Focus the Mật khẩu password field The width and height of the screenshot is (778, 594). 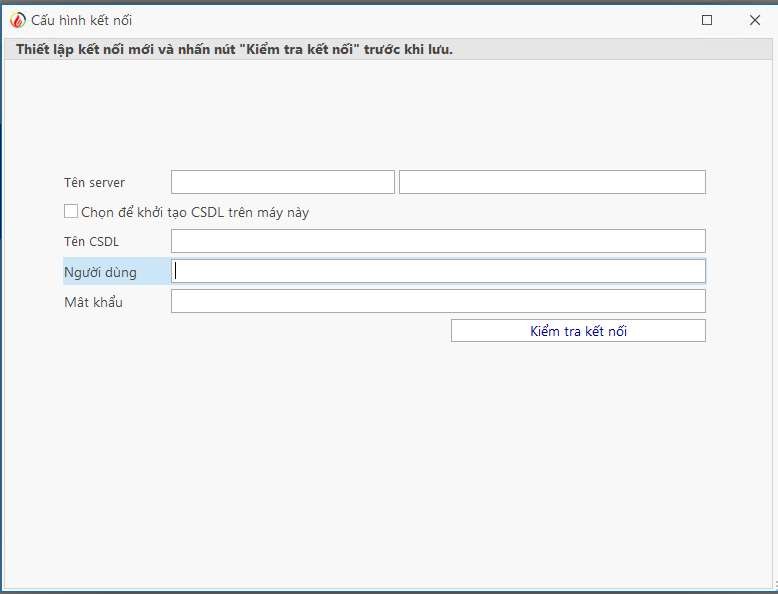pos(438,301)
